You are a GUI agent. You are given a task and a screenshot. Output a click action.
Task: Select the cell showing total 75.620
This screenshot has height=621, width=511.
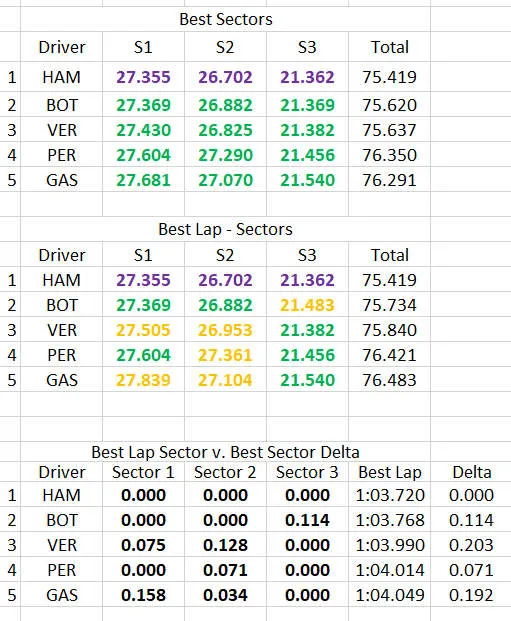click(x=390, y=105)
